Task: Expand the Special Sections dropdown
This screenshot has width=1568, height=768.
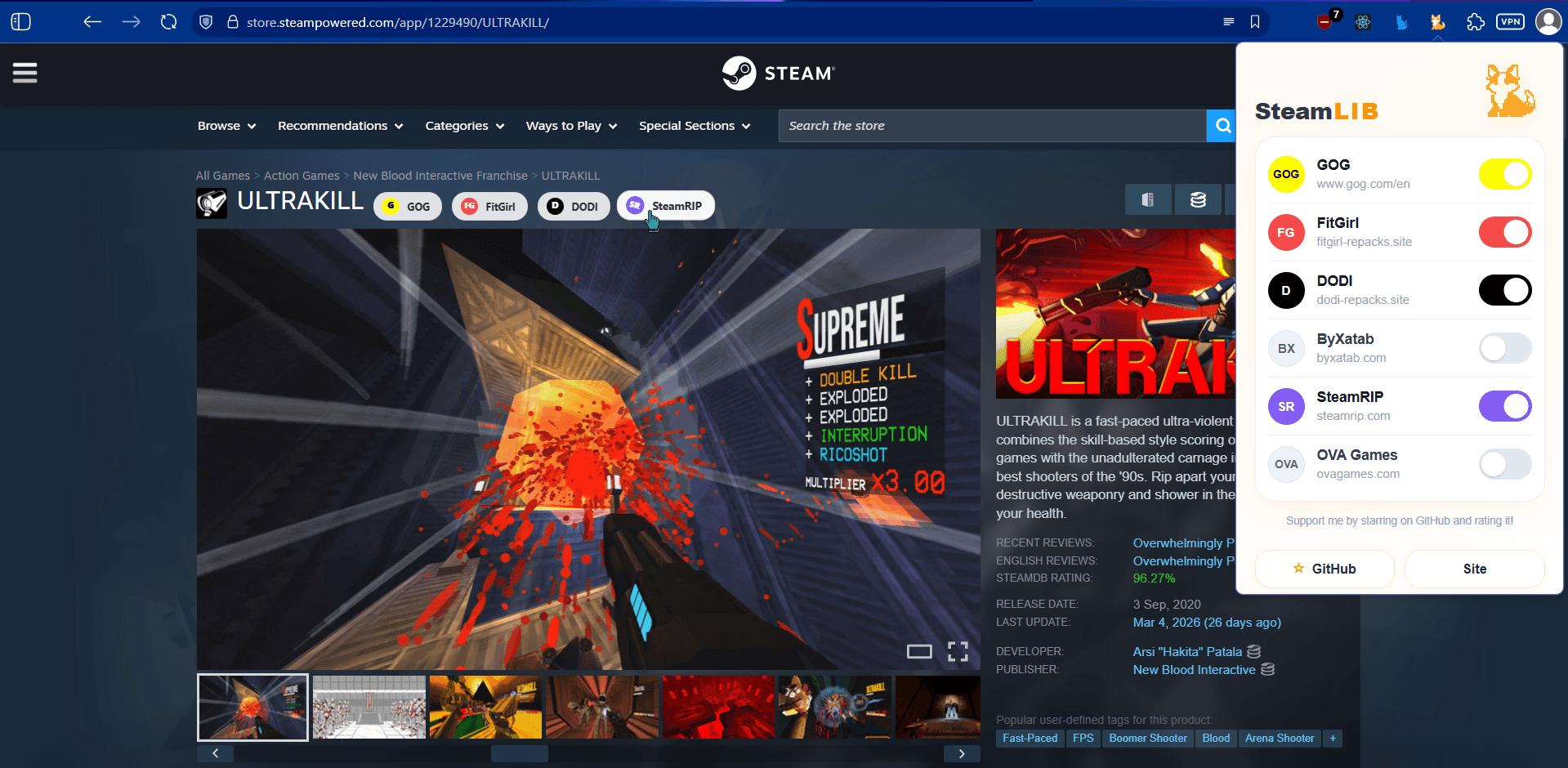Action: (x=695, y=126)
